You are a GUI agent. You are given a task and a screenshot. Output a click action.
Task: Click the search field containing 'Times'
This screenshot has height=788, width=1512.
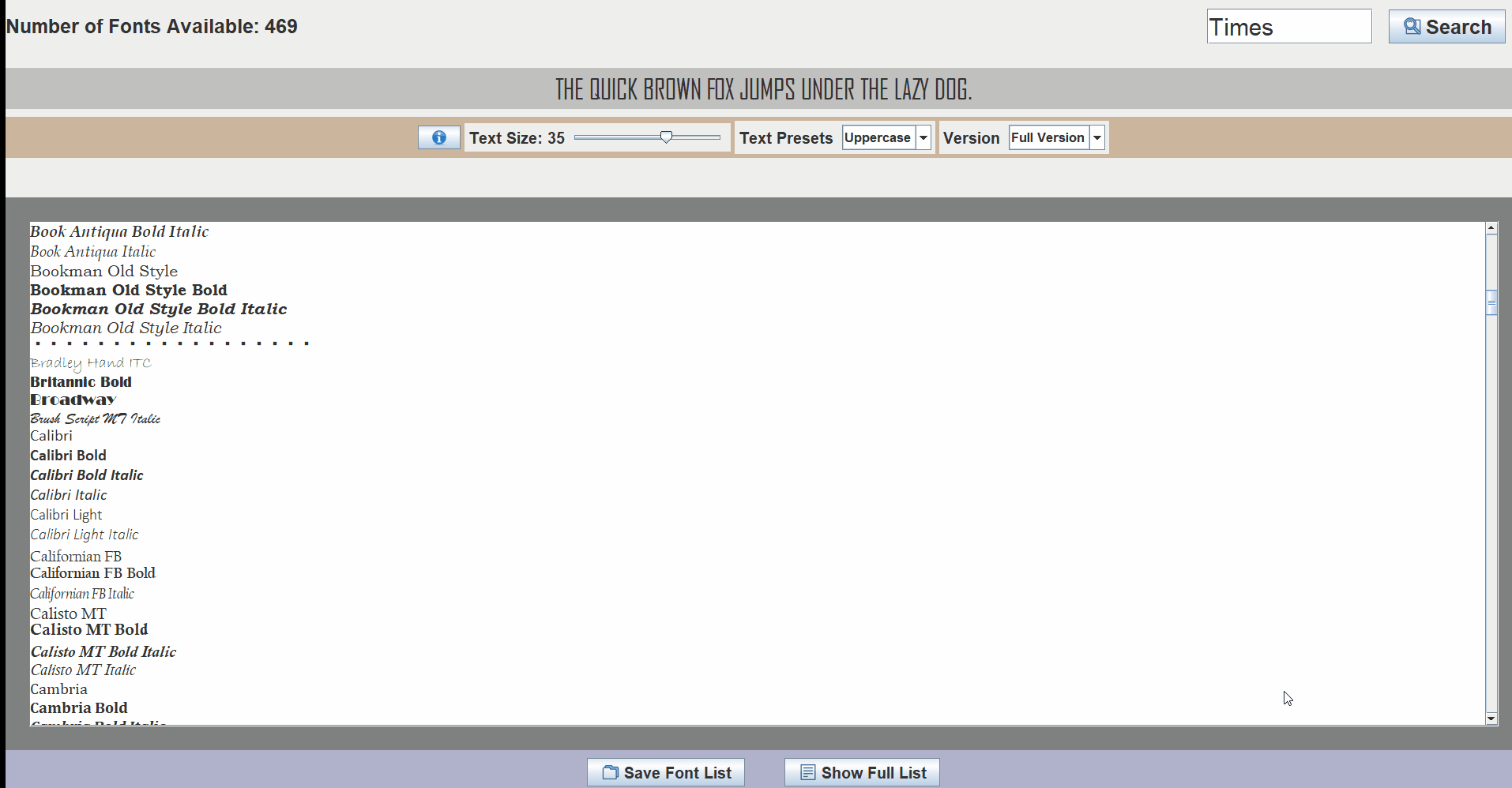[1289, 27]
